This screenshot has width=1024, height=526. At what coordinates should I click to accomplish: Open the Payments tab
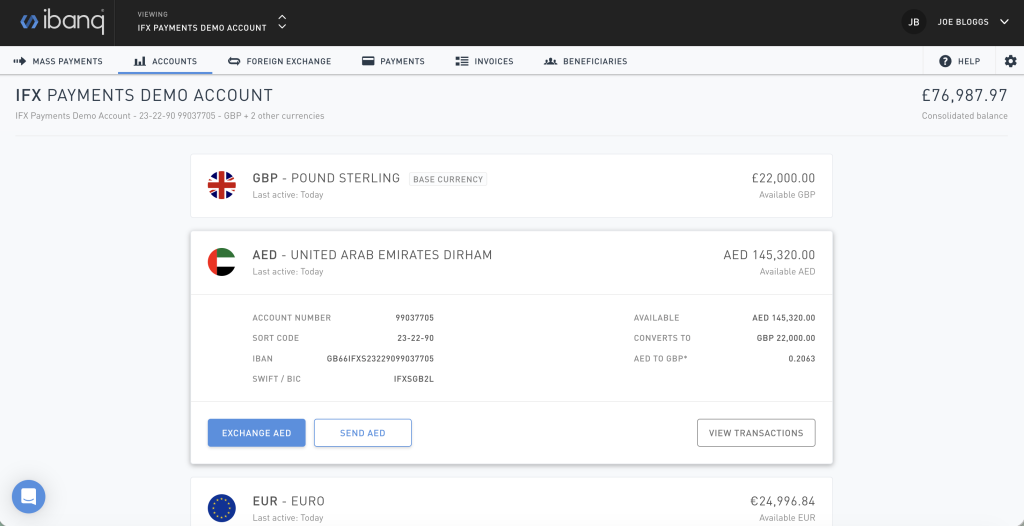pyautogui.click(x=393, y=61)
